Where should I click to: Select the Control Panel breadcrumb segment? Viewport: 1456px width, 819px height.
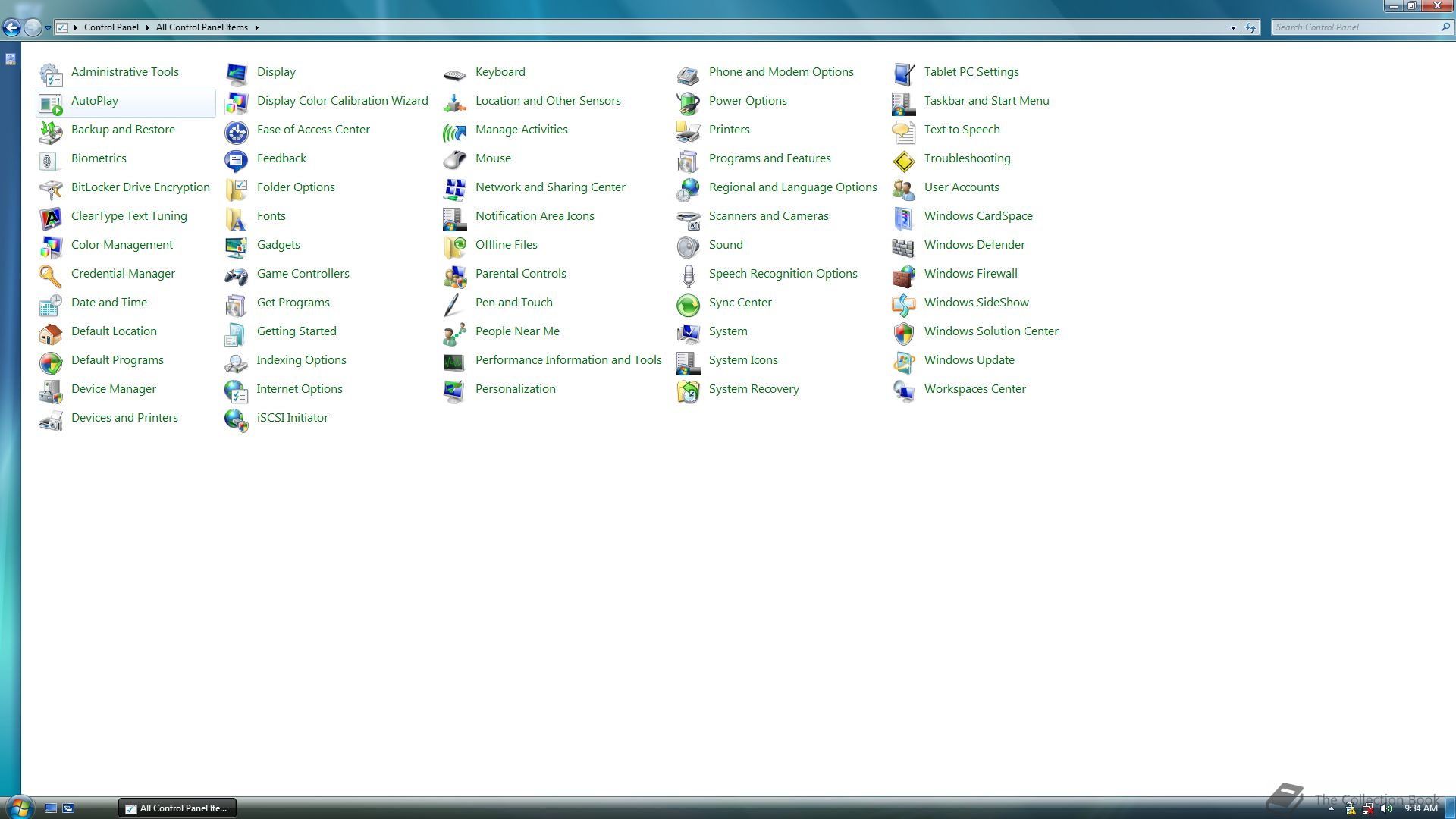111,27
